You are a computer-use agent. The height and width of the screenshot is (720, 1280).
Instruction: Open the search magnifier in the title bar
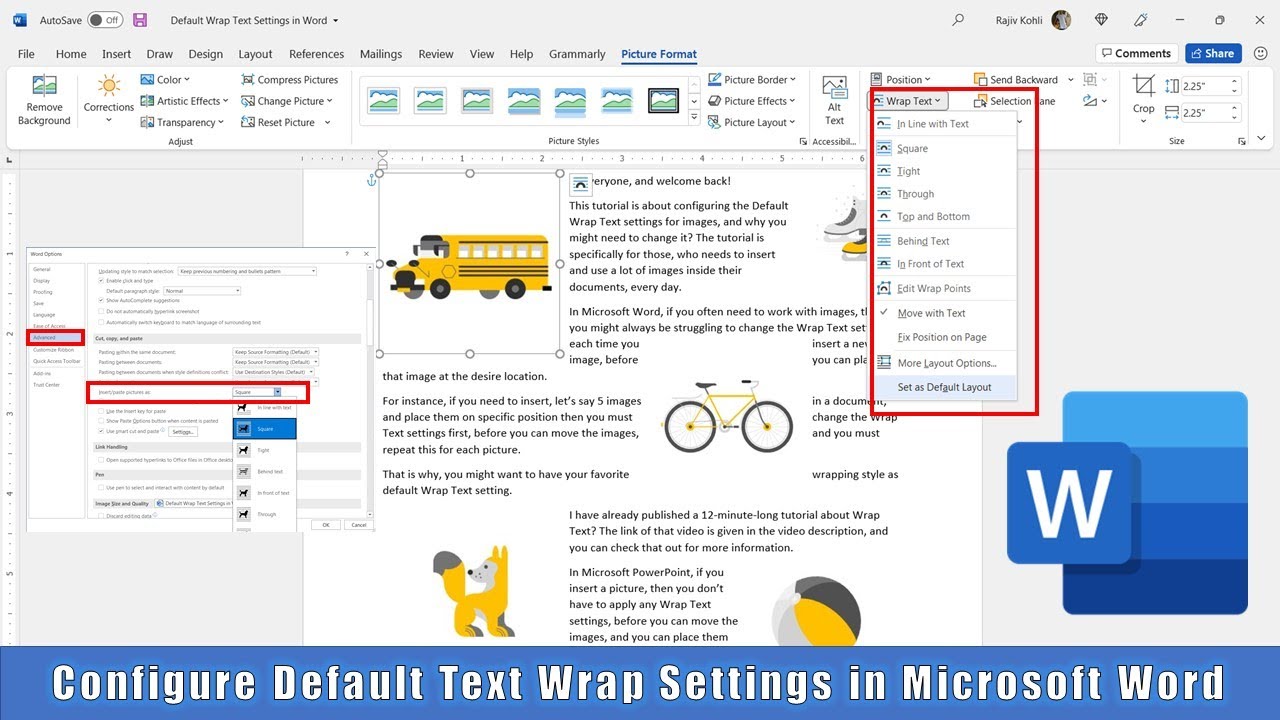959,20
